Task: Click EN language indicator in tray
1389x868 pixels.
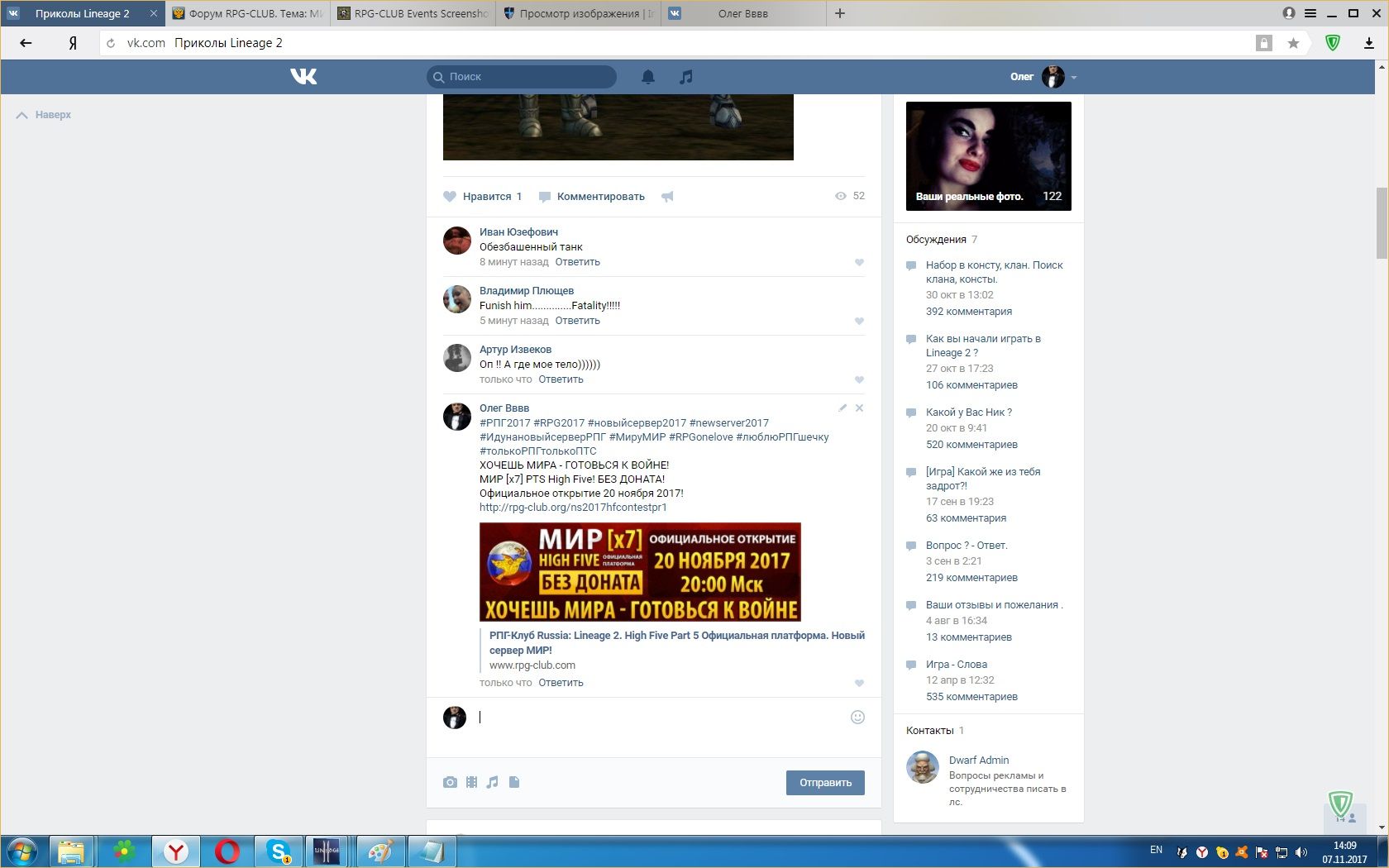Action: click(x=1156, y=850)
